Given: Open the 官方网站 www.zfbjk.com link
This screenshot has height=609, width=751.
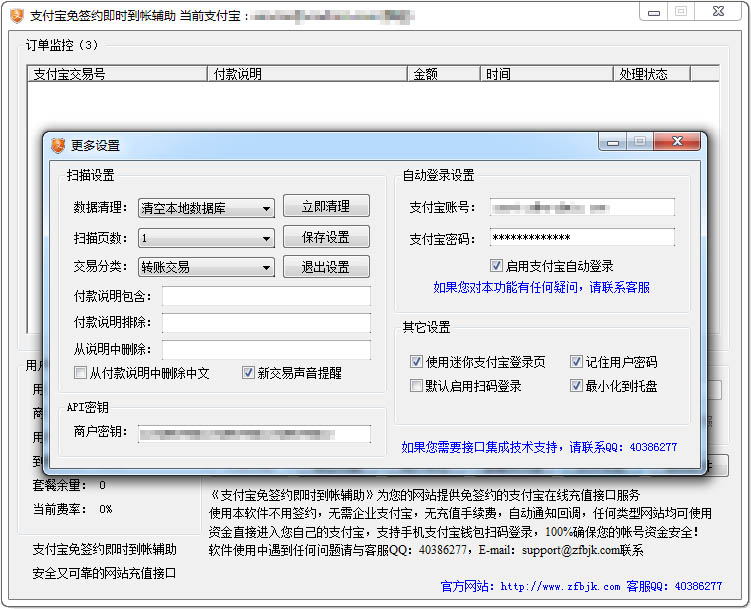Looking at the screenshot, I should 560,586.
